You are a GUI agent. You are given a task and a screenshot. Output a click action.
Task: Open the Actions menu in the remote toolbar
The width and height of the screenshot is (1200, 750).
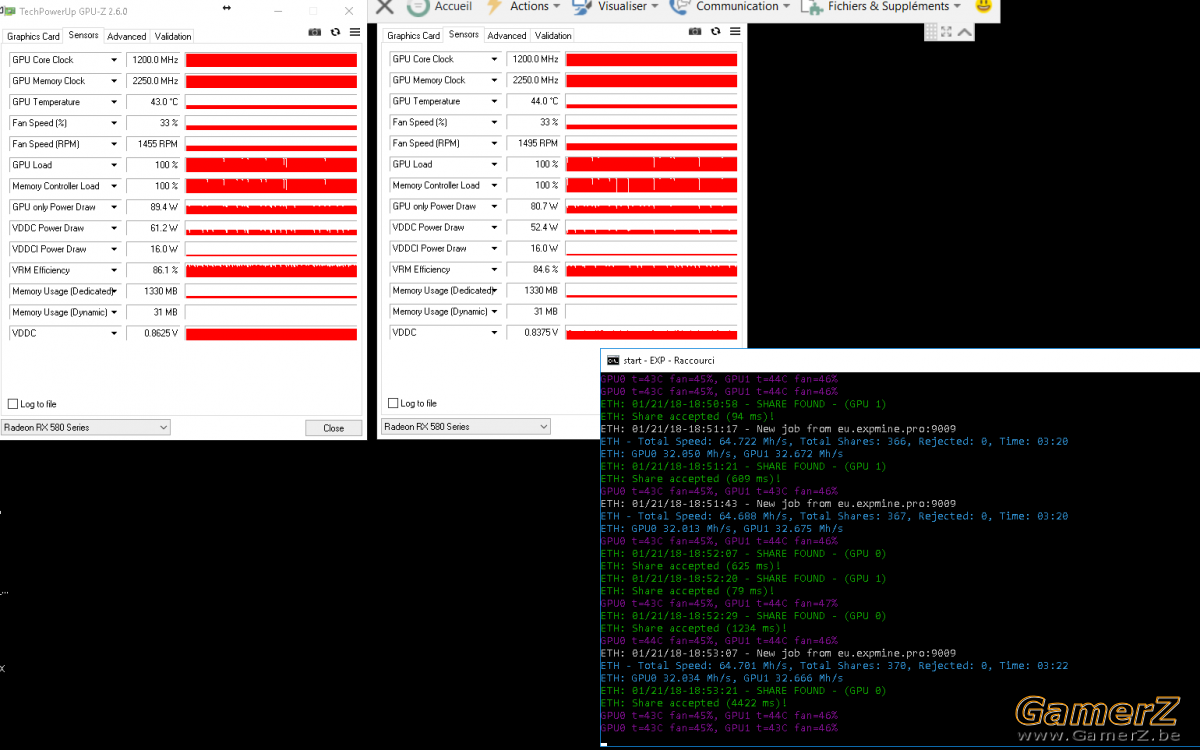[x=522, y=6]
